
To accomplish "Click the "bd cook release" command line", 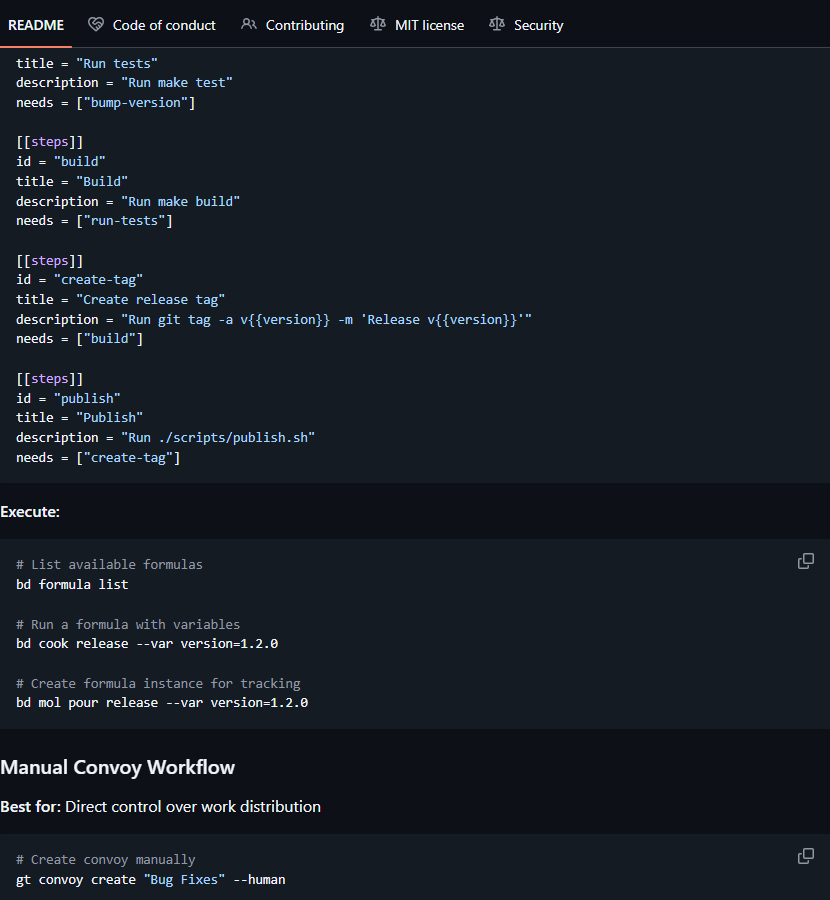I will (147, 644).
